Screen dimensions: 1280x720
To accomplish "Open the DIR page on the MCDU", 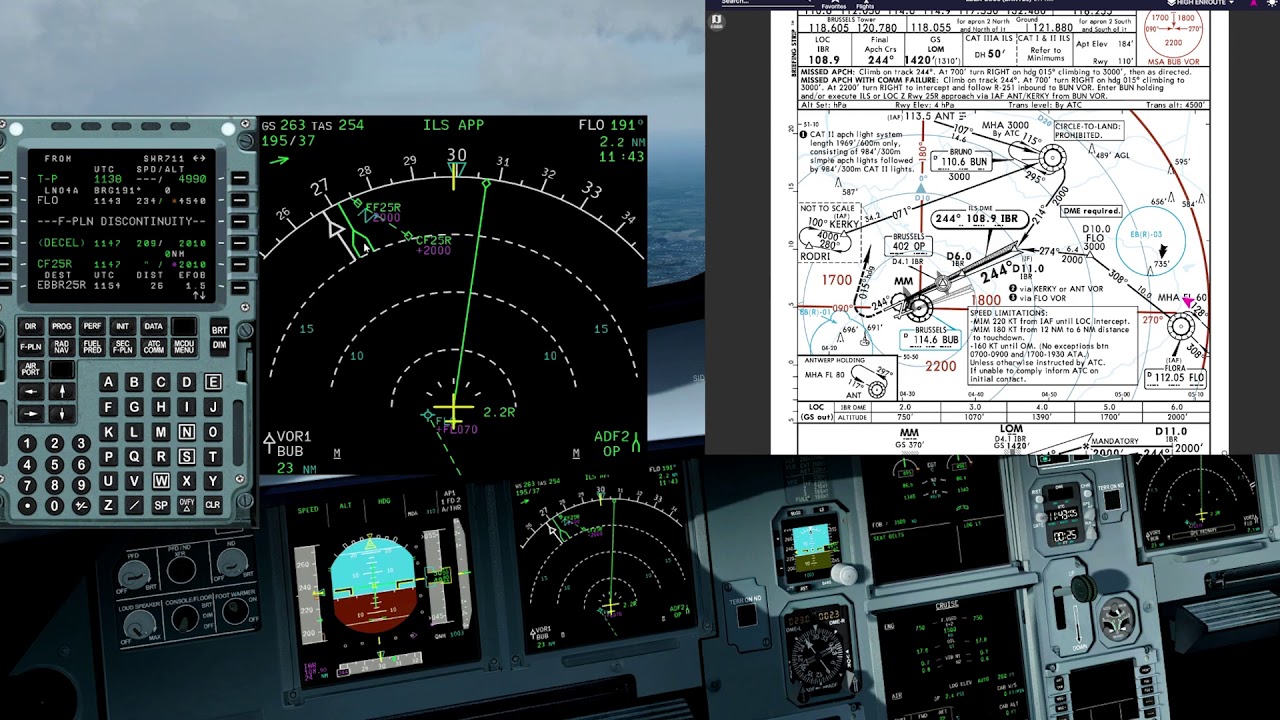I will (30, 326).
